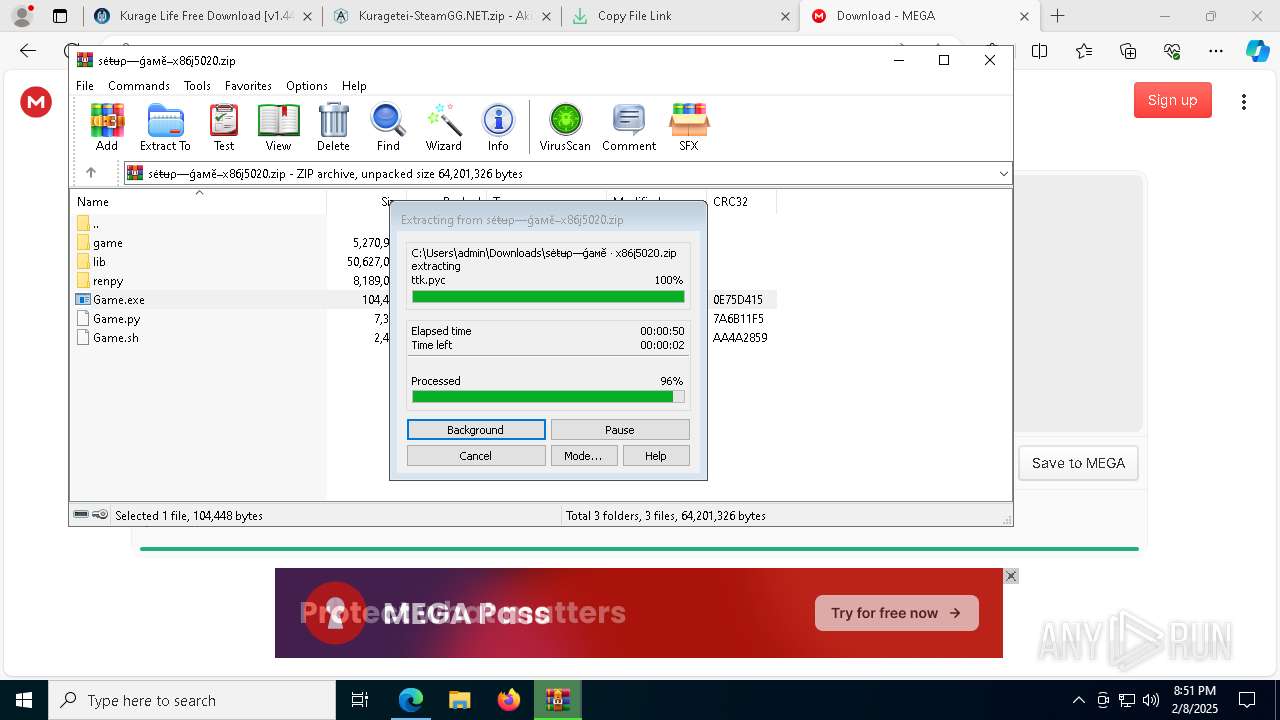
Task: Open the File menu
Action: [85, 86]
